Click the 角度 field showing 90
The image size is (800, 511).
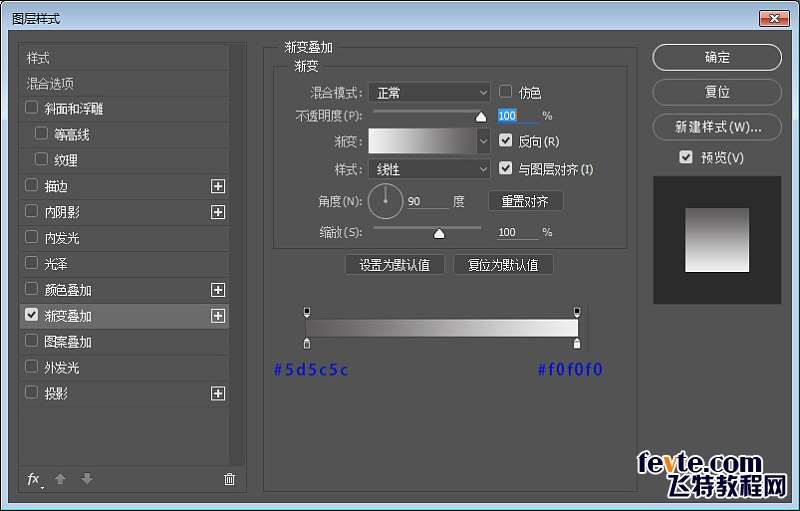pyautogui.click(x=428, y=201)
